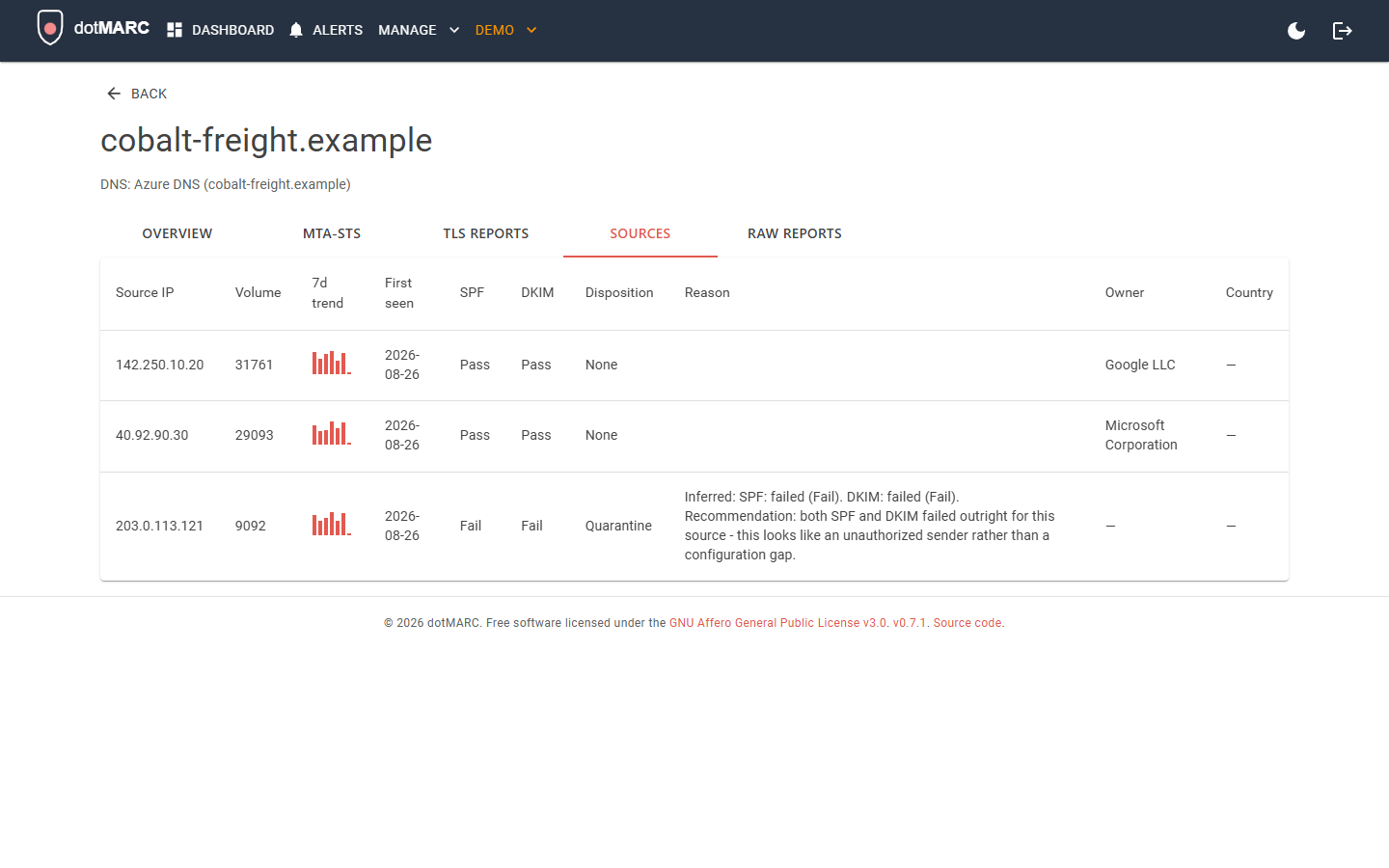Click the Volume column header
The width and height of the screenshot is (1389, 868).
(259, 293)
